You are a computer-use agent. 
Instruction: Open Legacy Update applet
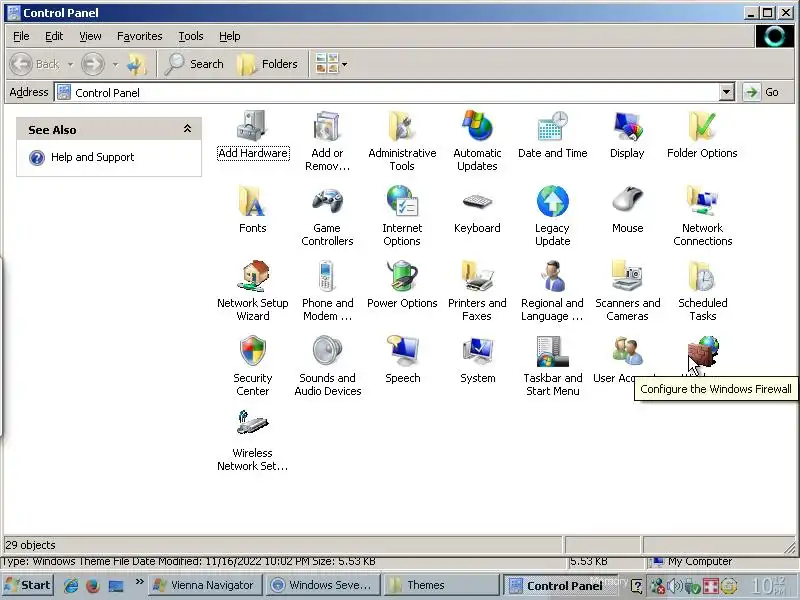click(x=553, y=215)
